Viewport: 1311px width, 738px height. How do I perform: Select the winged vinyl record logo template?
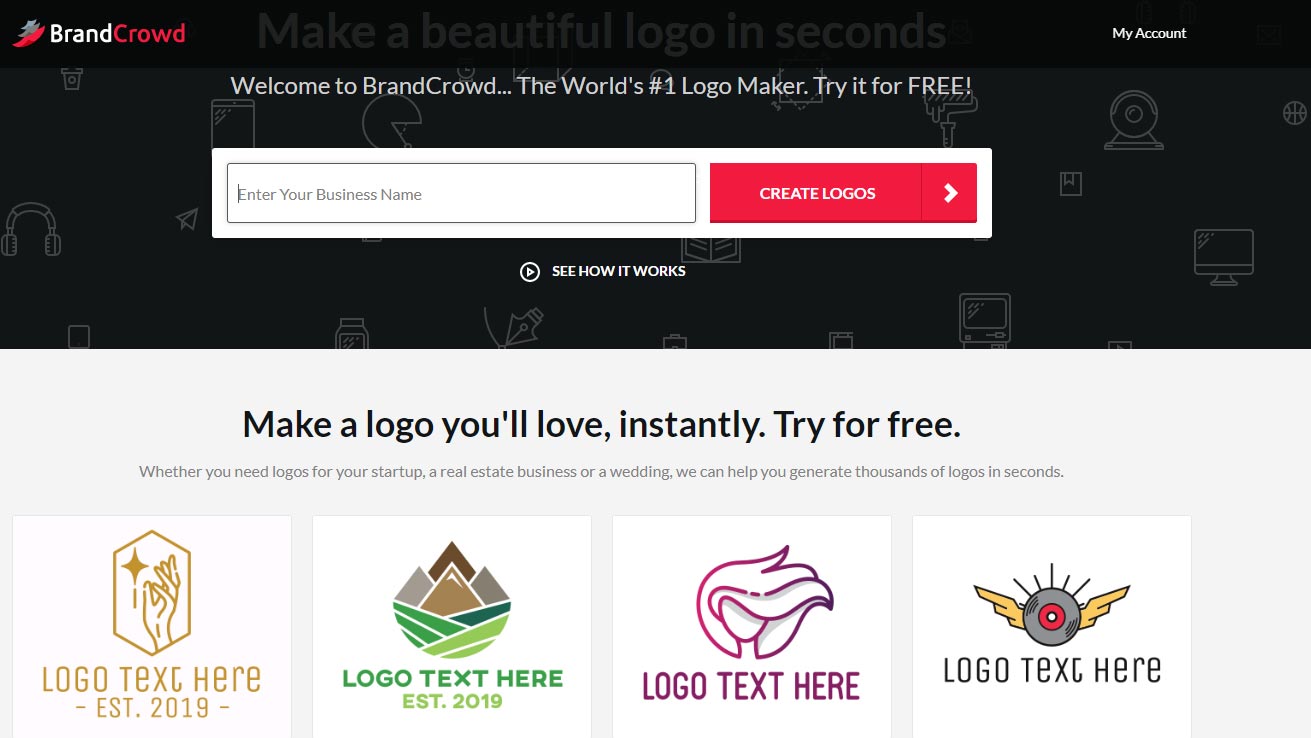pyautogui.click(x=1052, y=626)
